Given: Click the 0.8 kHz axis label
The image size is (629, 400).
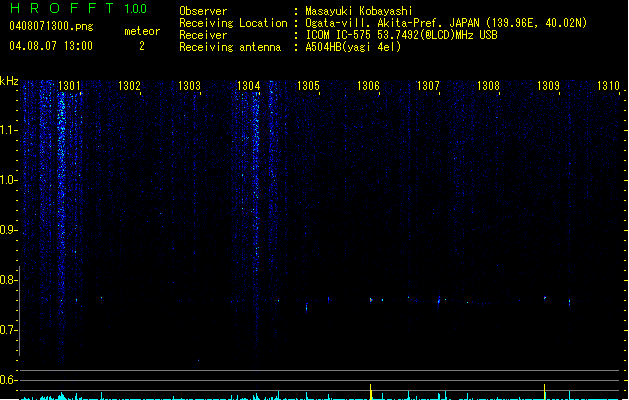Looking at the screenshot, I should [x=8, y=280].
